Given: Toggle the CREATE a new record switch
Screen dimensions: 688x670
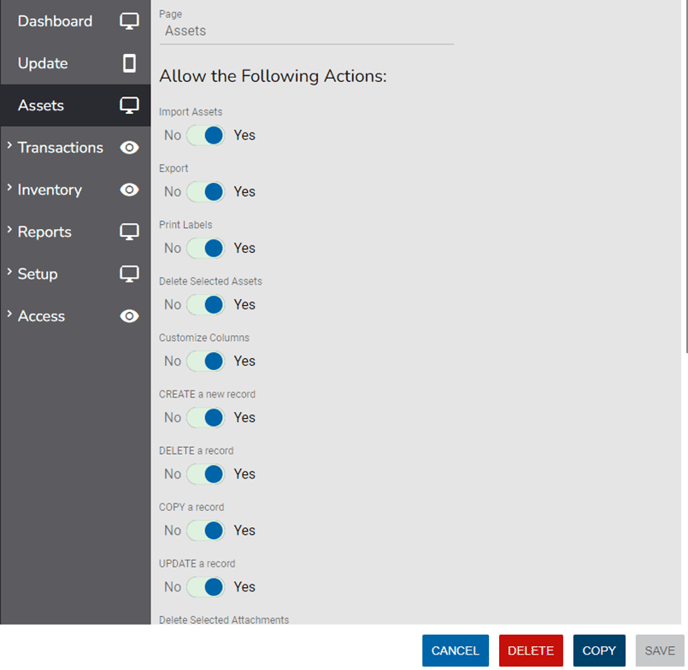Looking at the screenshot, I should tap(205, 417).
